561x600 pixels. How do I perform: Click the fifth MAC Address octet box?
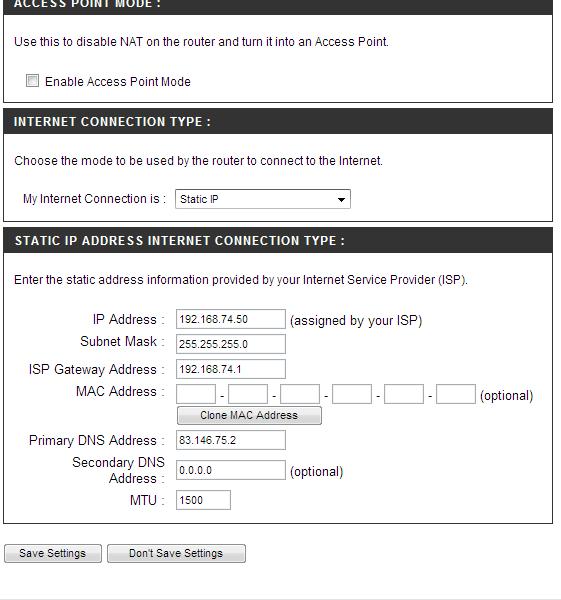tap(404, 394)
